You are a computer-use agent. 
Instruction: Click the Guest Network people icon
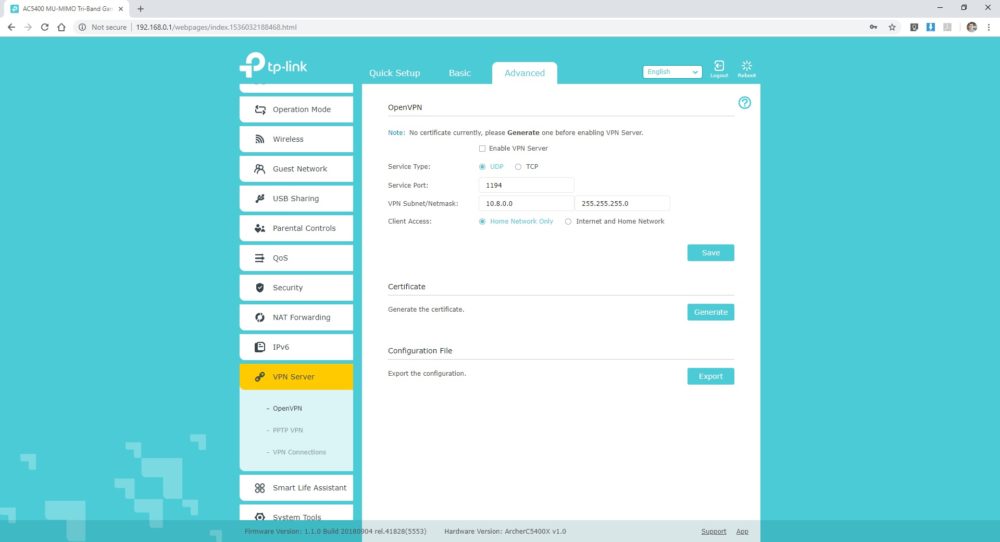coord(260,169)
